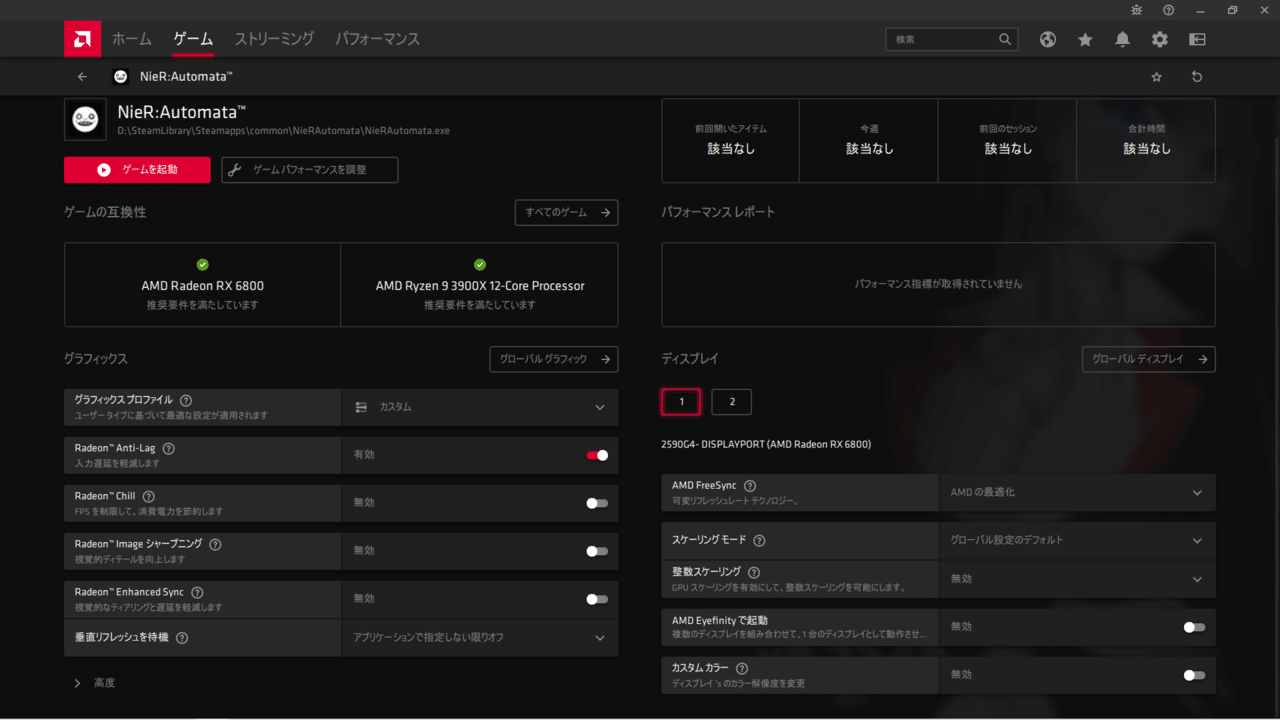
Task: Click the reset icon beside the game title
Action: coord(1196,76)
